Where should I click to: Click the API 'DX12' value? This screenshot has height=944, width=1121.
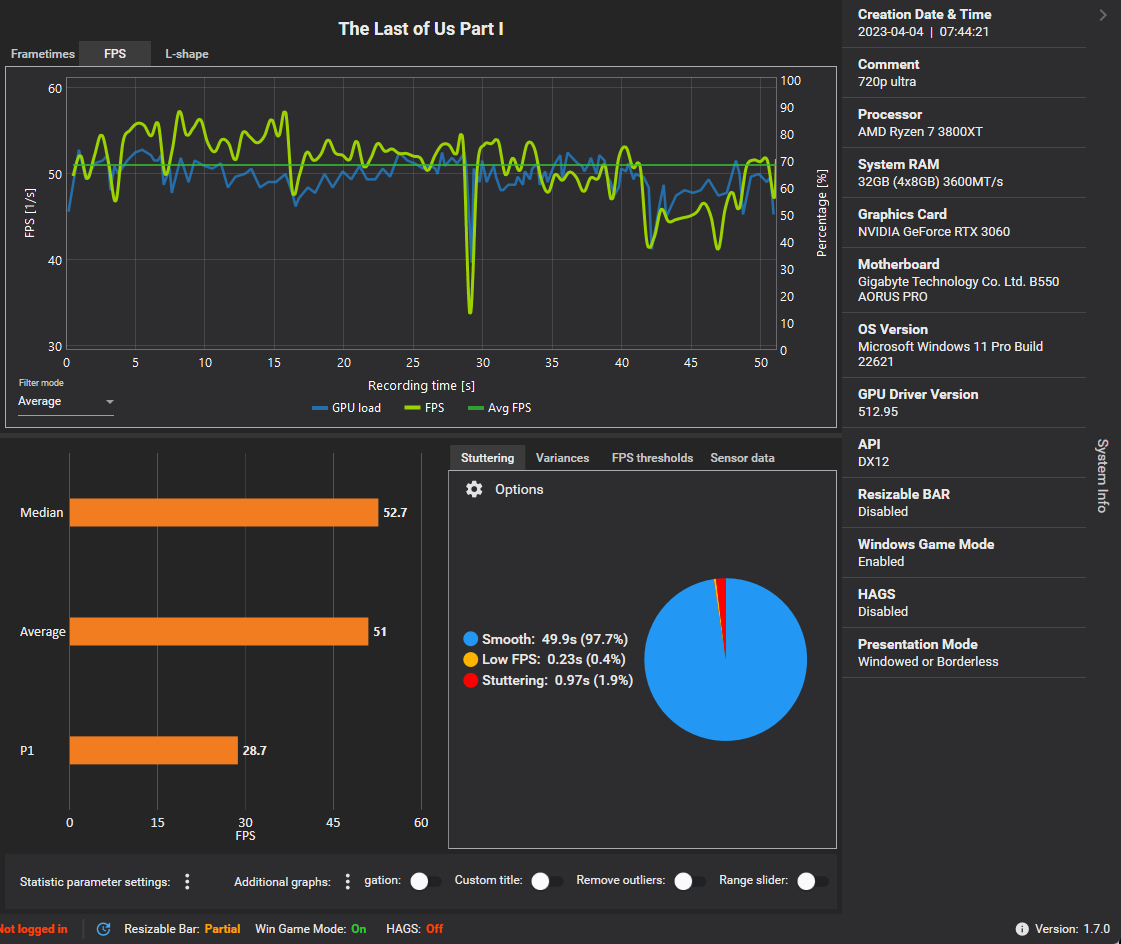(x=874, y=462)
